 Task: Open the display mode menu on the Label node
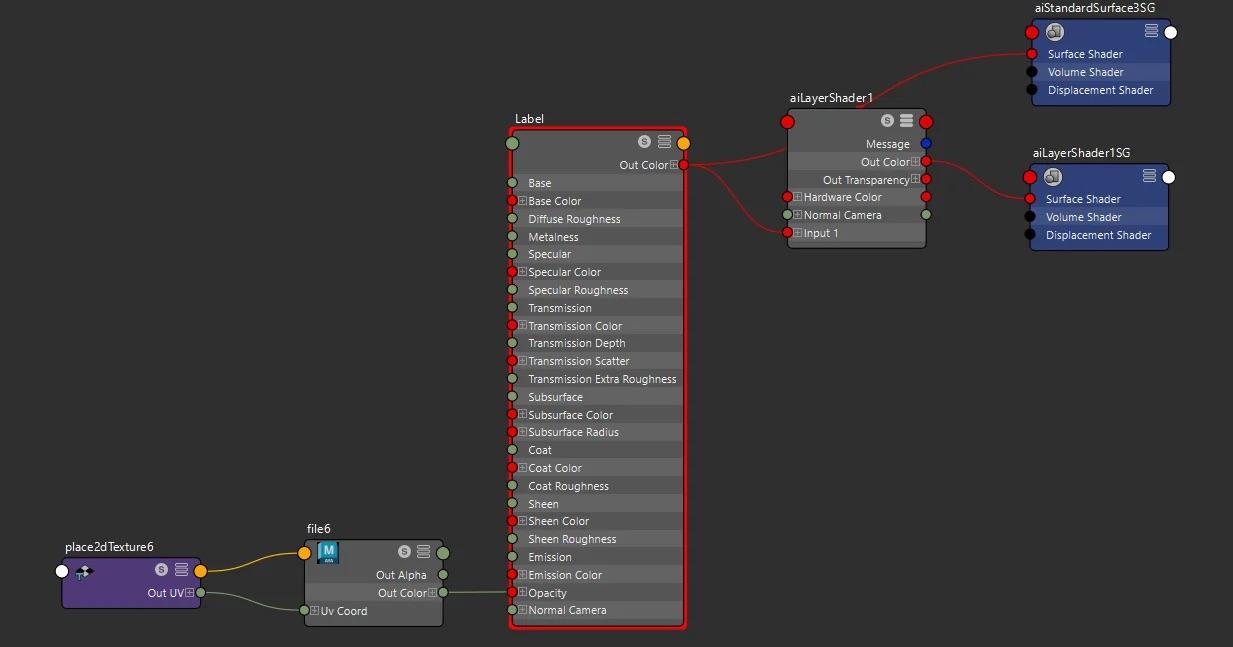pyautogui.click(x=665, y=141)
